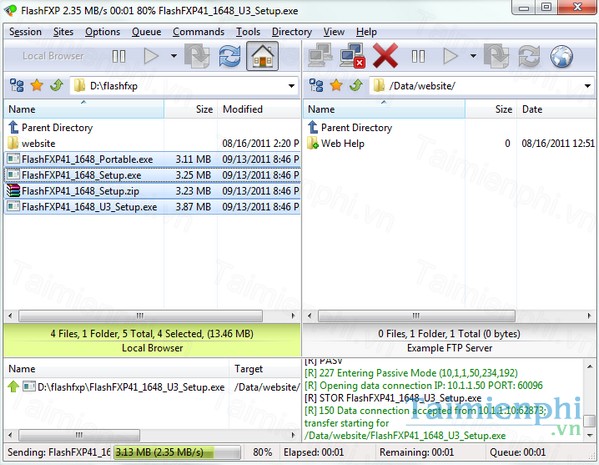Sort local files by Size column header
Viewport: 599px width, 465px height.
(x=191, y=109)
